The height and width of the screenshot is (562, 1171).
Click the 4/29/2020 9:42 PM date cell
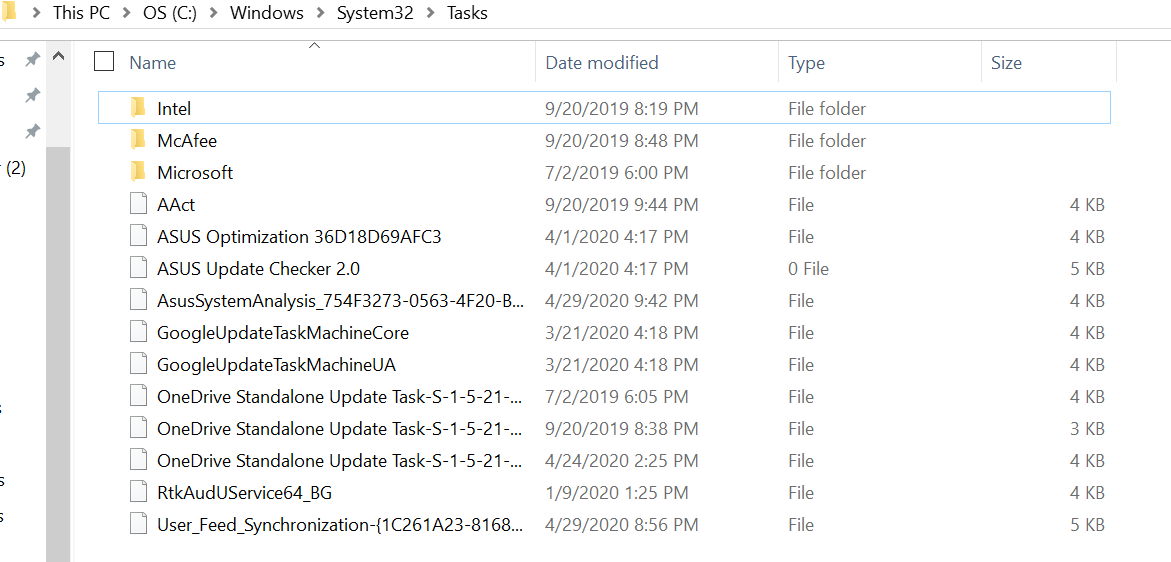point(621,302)
